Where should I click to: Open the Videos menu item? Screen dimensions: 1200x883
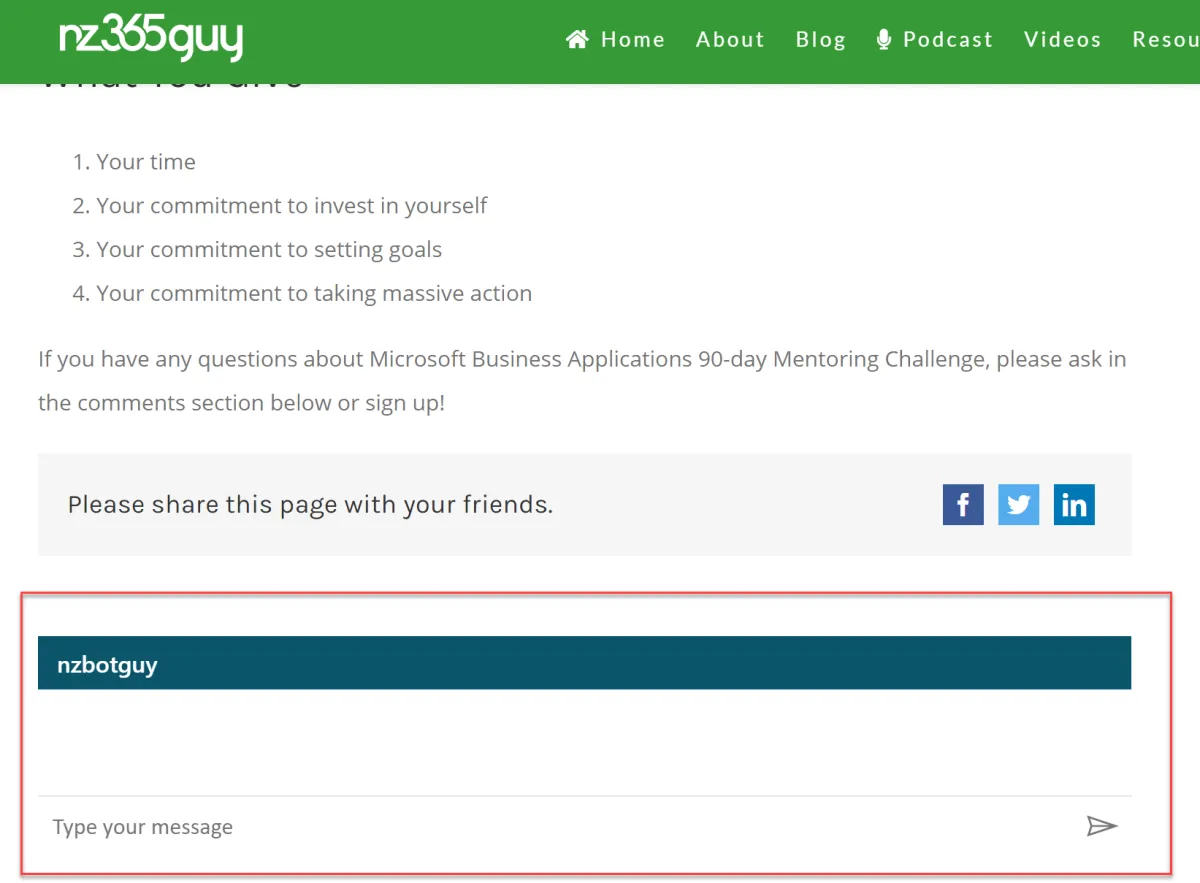coord(1063,39)
